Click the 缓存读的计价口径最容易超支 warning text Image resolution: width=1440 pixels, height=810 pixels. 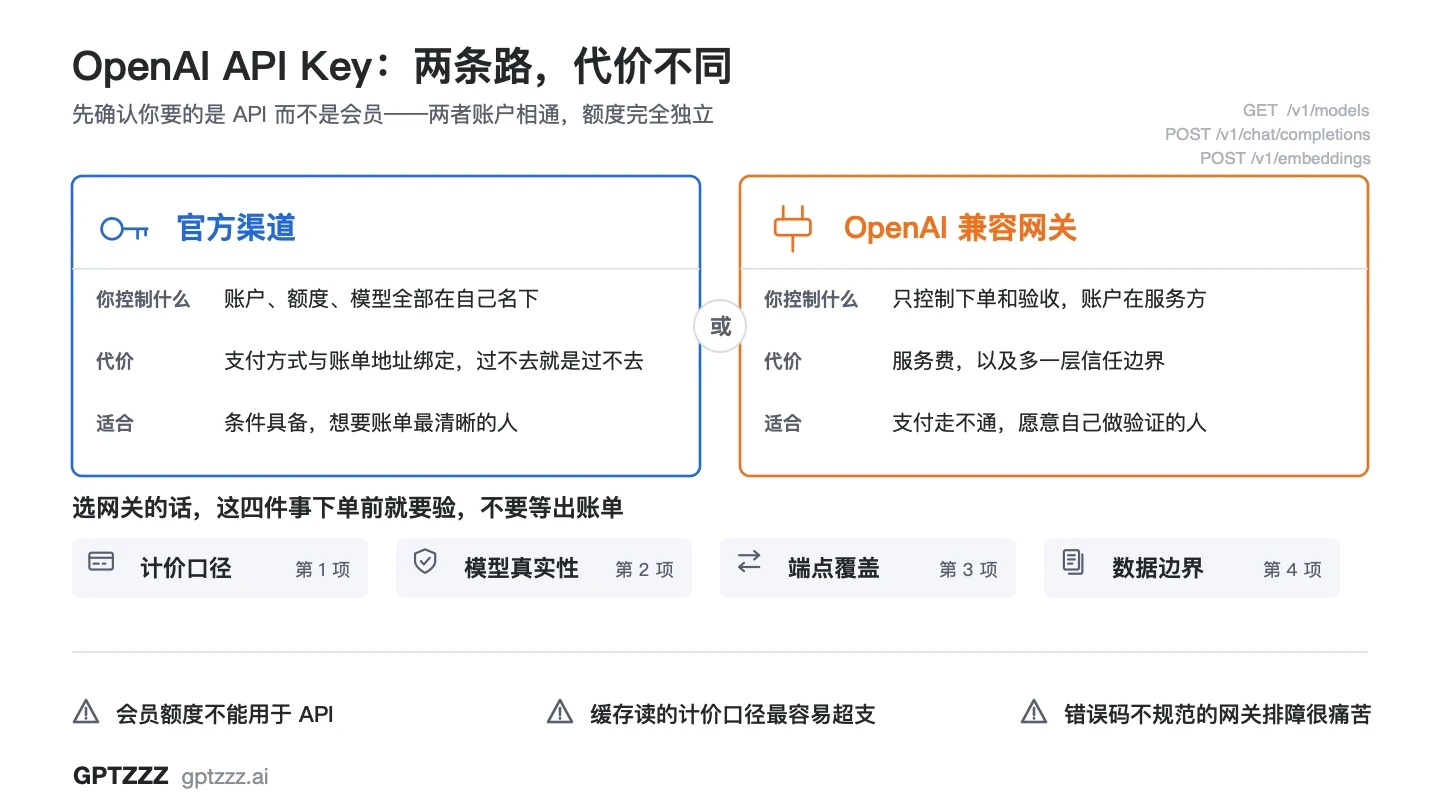(733, 714)
